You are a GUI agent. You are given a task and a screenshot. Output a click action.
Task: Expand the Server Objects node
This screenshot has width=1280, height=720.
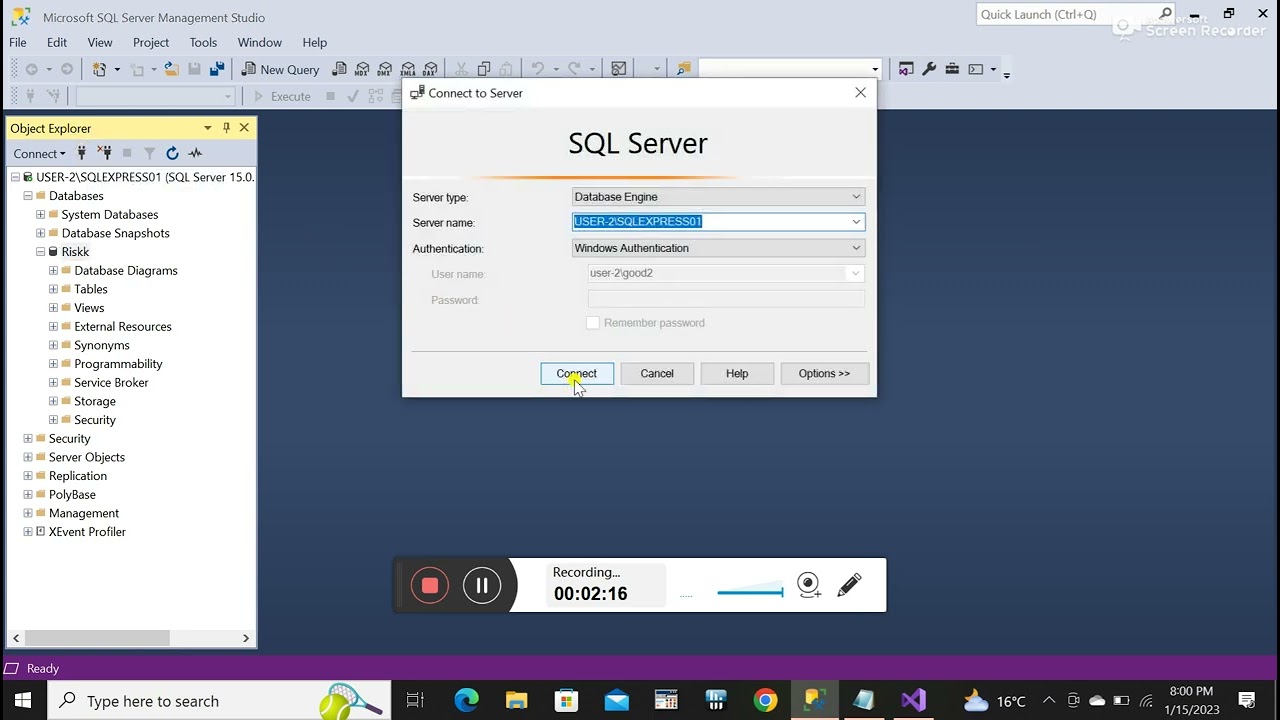[x=28, y=457]
